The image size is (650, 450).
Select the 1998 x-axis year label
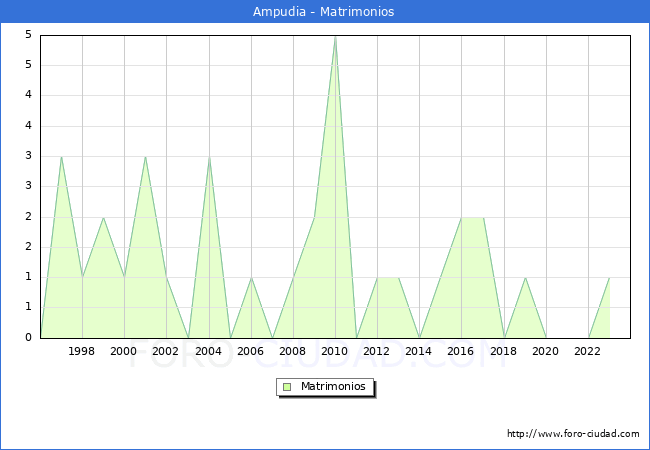[82, 351]
